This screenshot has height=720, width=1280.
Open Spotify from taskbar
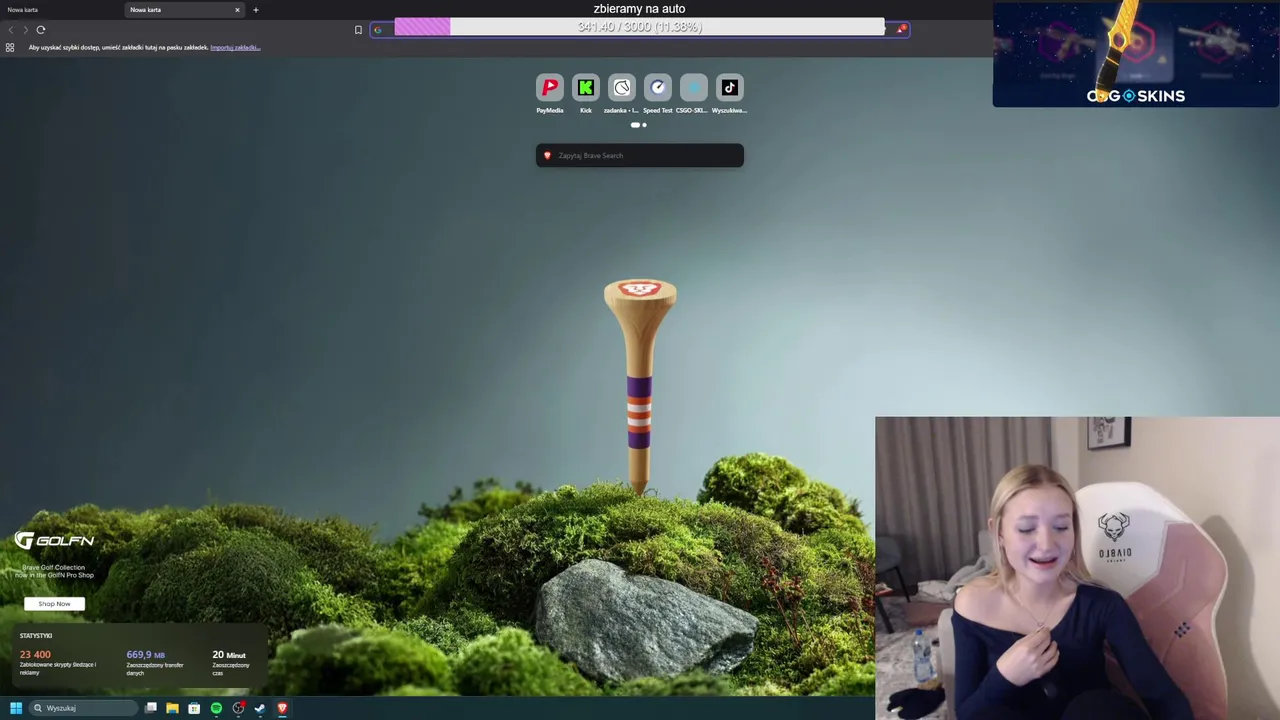[216, 708]
